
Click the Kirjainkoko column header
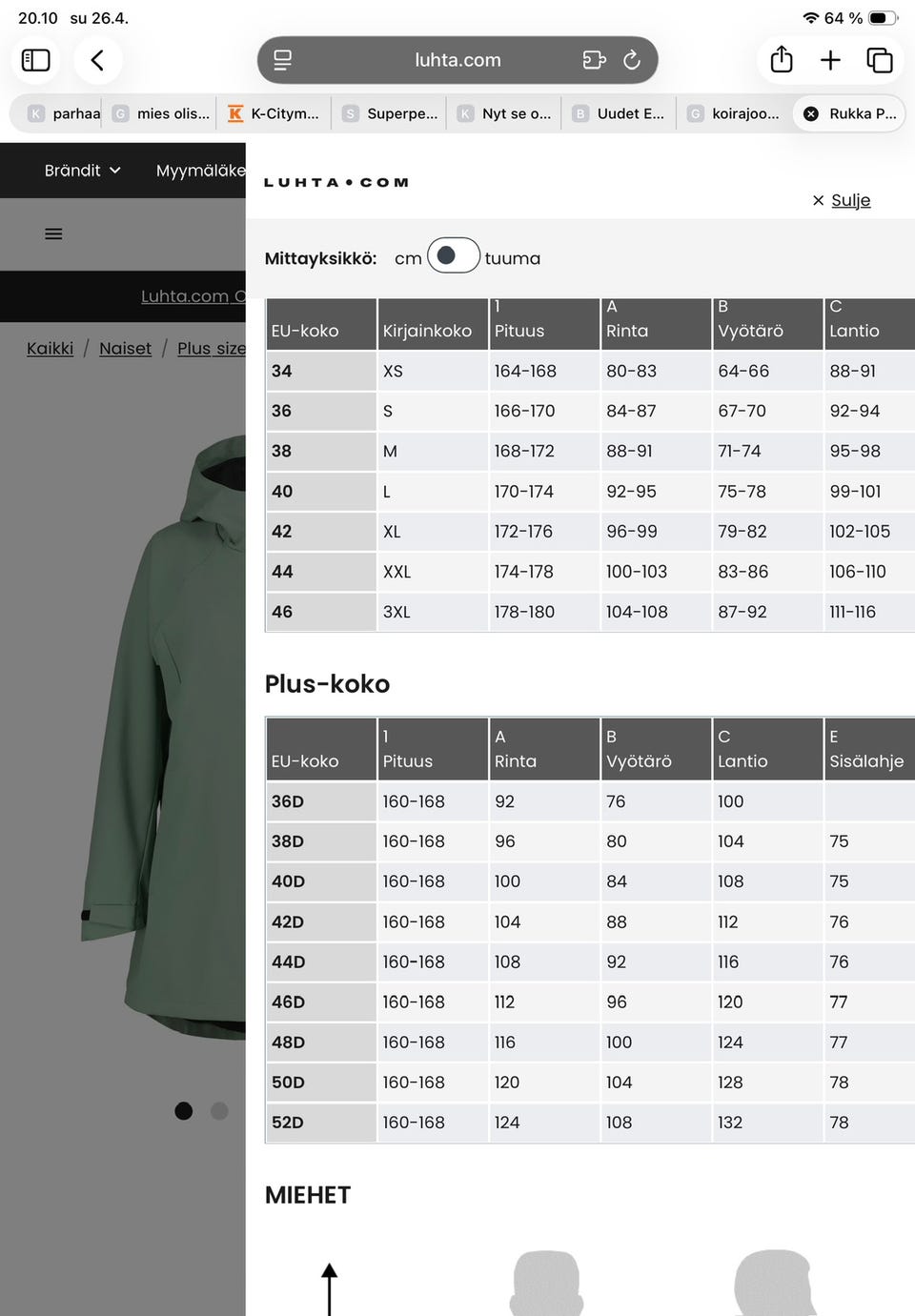(433, 324)
